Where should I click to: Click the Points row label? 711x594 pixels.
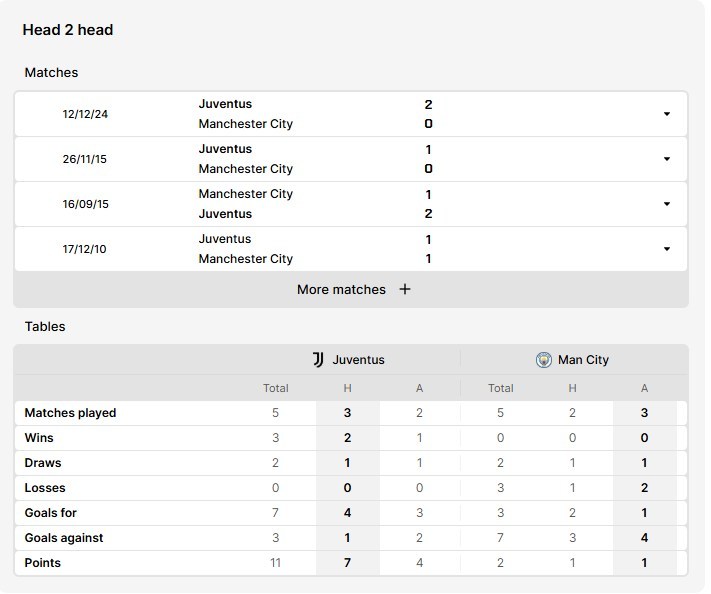pos(43,563)
